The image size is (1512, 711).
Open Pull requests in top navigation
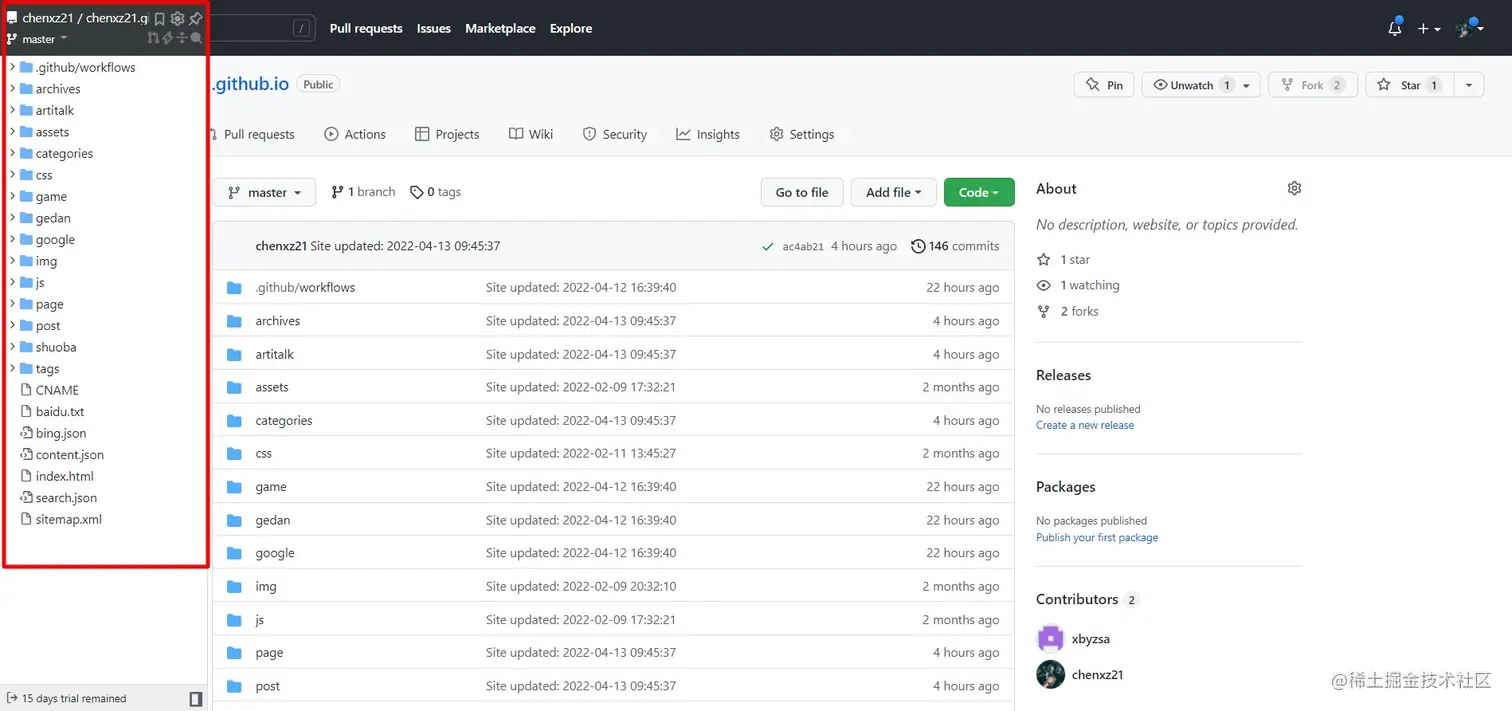(x=366, y=28)
